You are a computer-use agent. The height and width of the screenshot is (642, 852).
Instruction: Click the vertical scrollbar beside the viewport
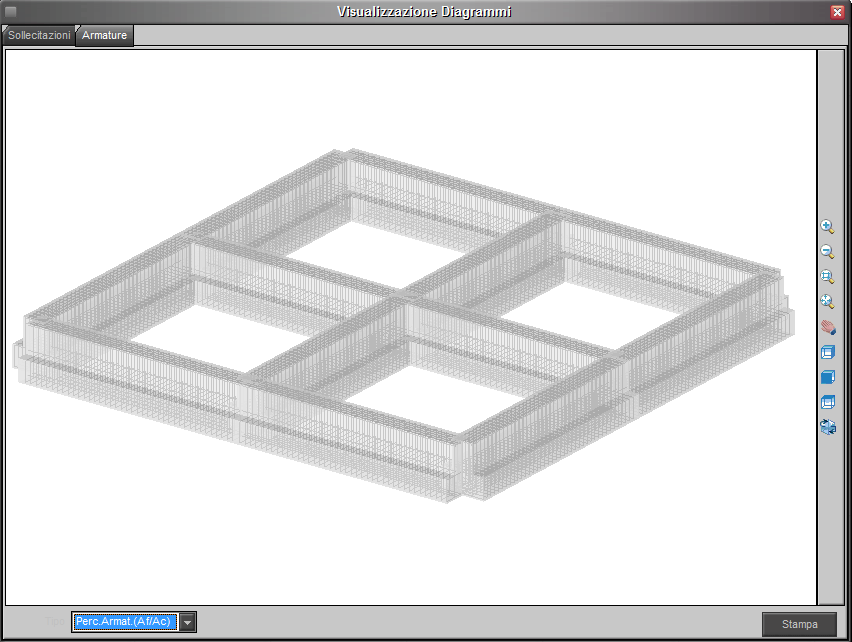(x=827, y=520)
